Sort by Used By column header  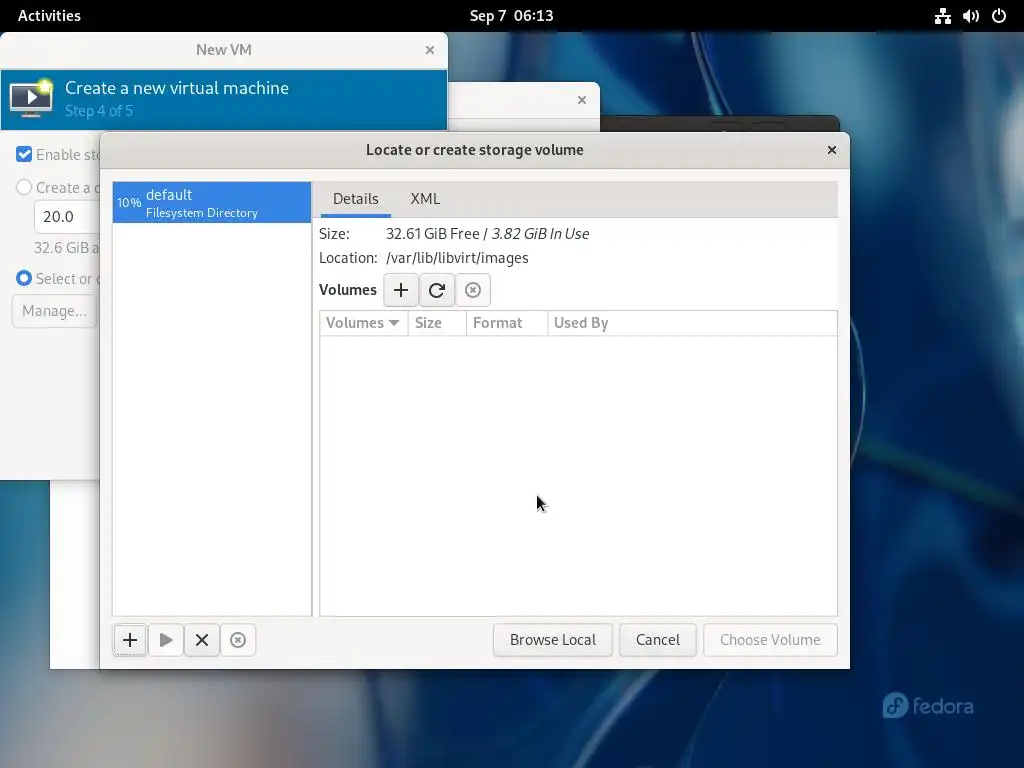click(692, 323)
